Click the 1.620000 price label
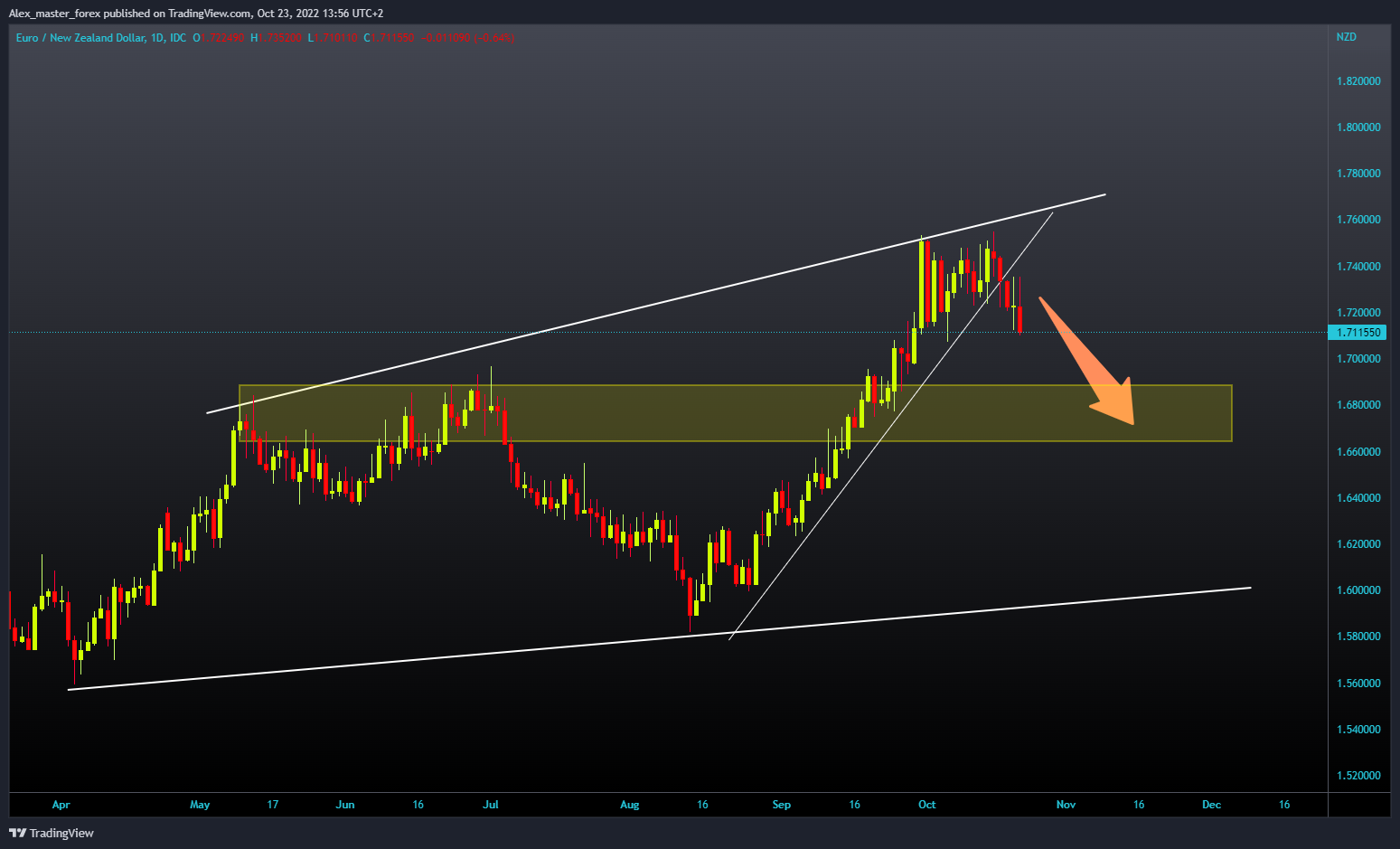 point(1358,544)
